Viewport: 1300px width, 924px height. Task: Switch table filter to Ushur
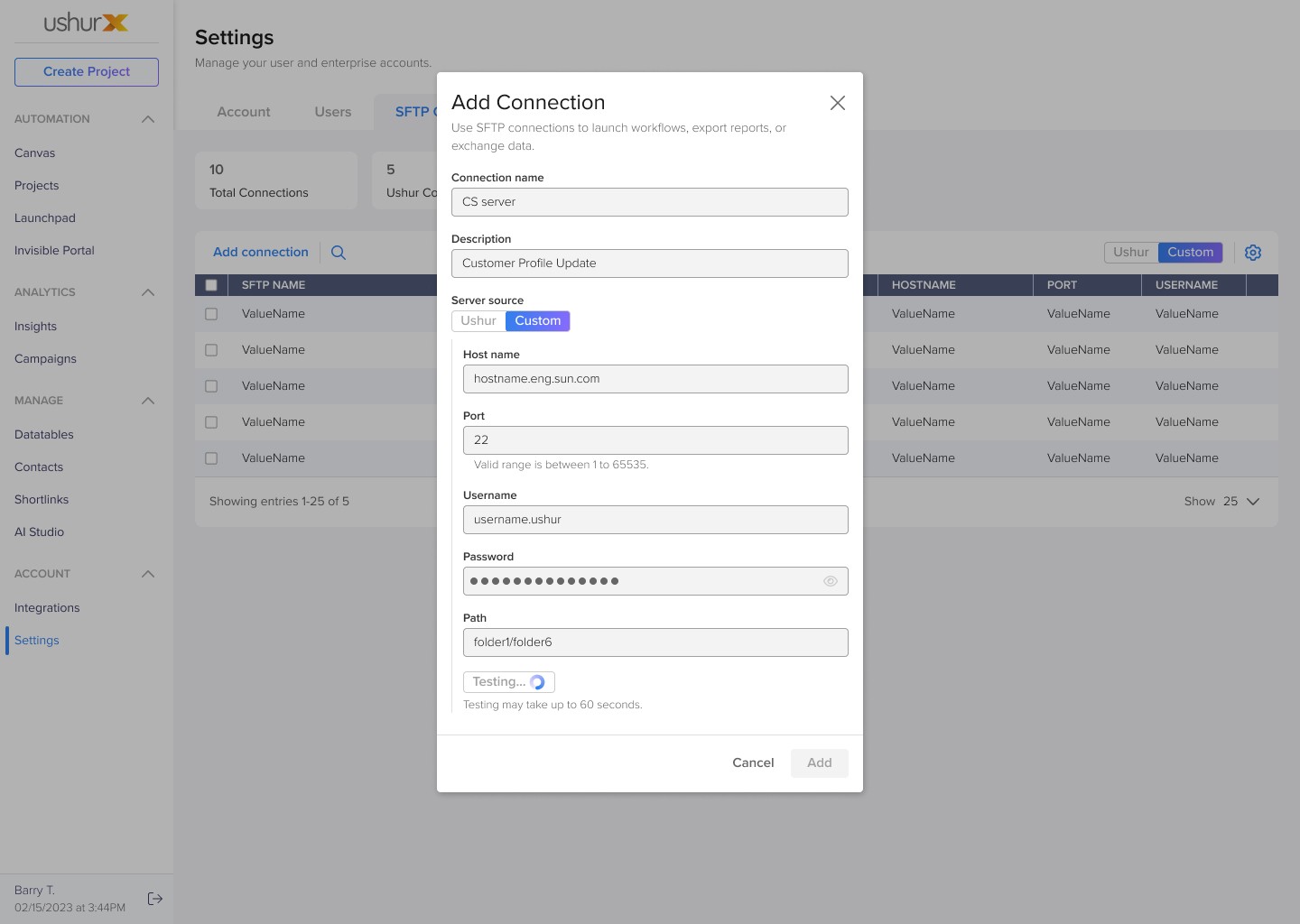click(1131, 253)
